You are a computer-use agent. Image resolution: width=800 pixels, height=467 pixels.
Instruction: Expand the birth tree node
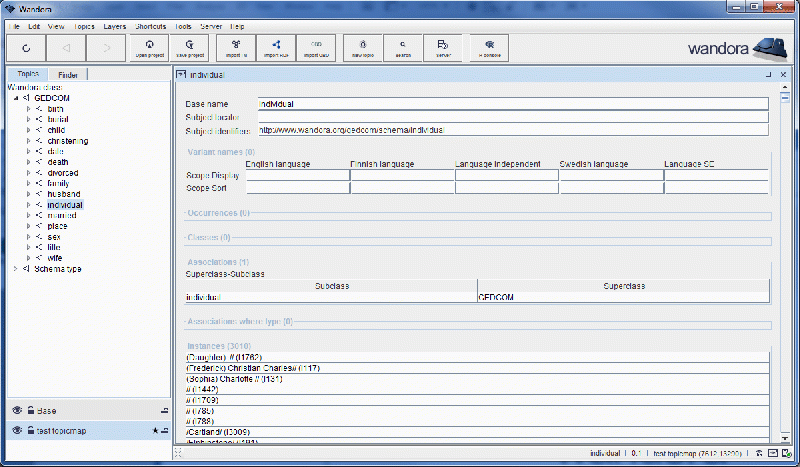(x=29, y=108)
